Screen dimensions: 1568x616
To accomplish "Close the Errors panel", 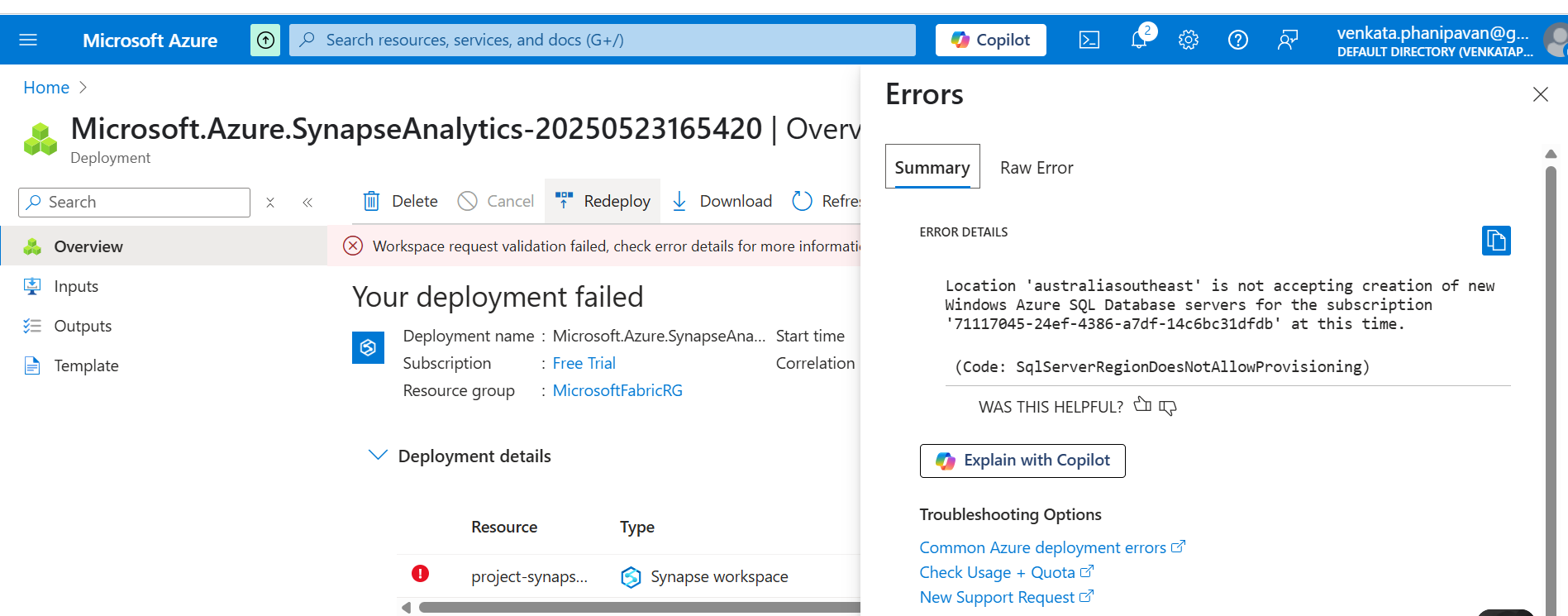I will [x=1540, y=94].
